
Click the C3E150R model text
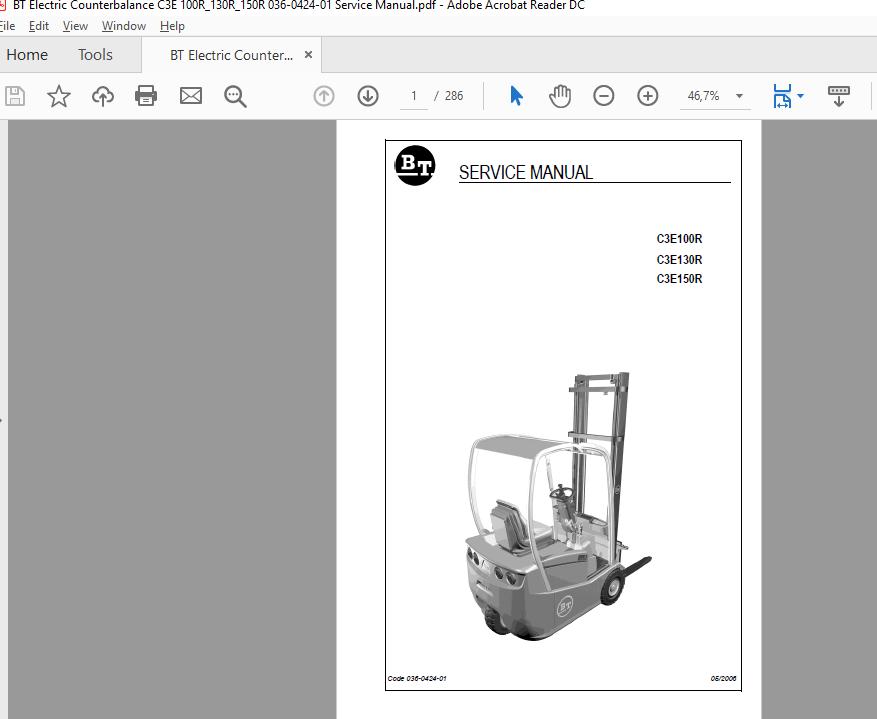[x=679, y=278]
